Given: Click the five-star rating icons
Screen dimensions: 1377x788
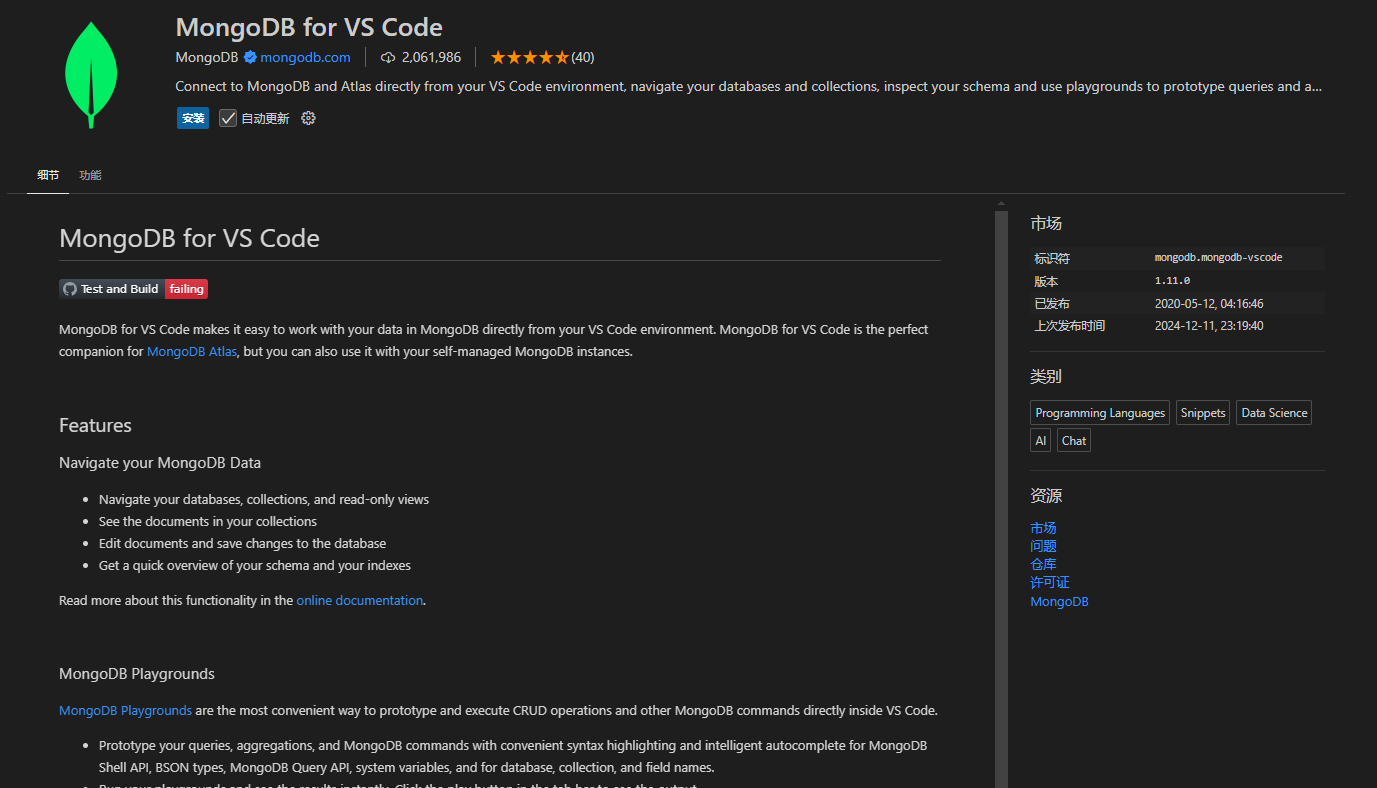Looking at the screenshot, I should 529,57.
